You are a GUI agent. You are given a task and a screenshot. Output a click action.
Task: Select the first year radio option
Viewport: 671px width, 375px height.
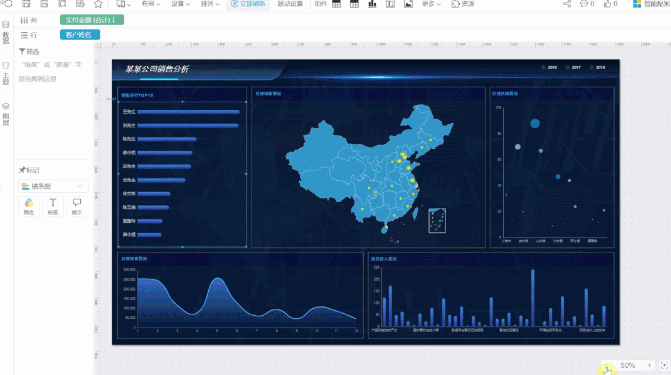(549, 68)
